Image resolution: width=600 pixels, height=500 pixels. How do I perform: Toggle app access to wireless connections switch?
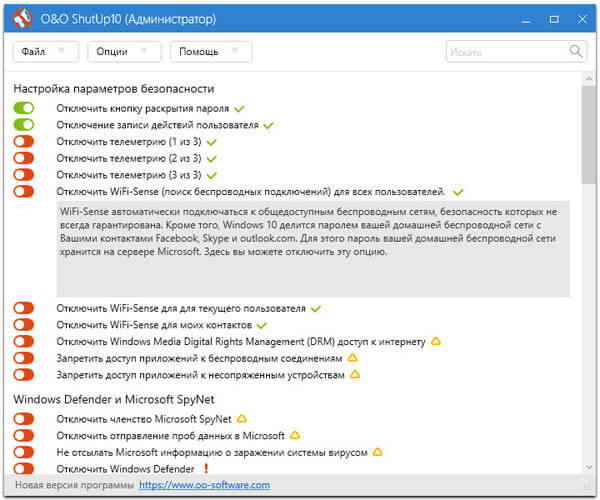pos(24,358)
